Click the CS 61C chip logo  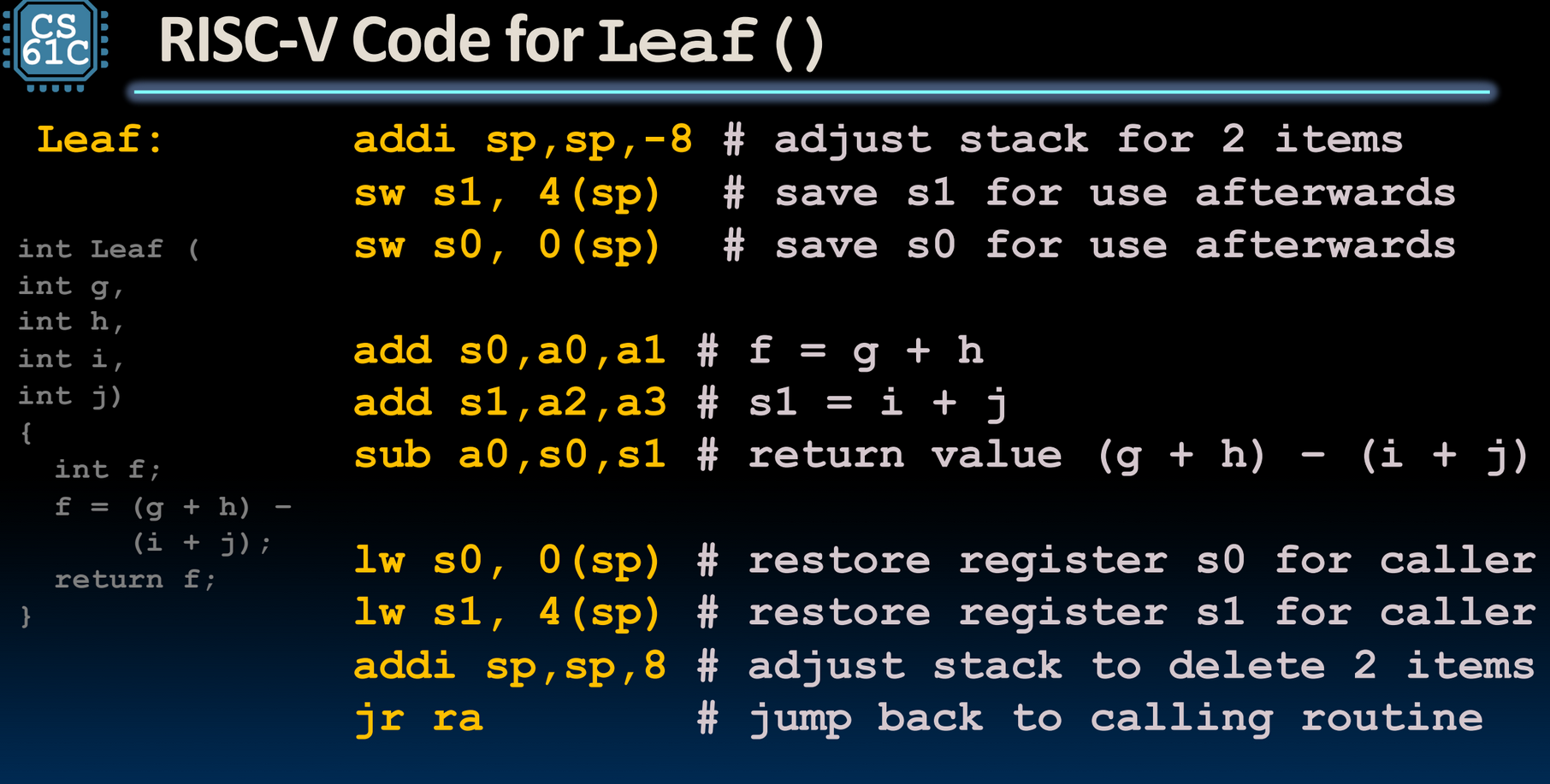click(x=56, y=46)
